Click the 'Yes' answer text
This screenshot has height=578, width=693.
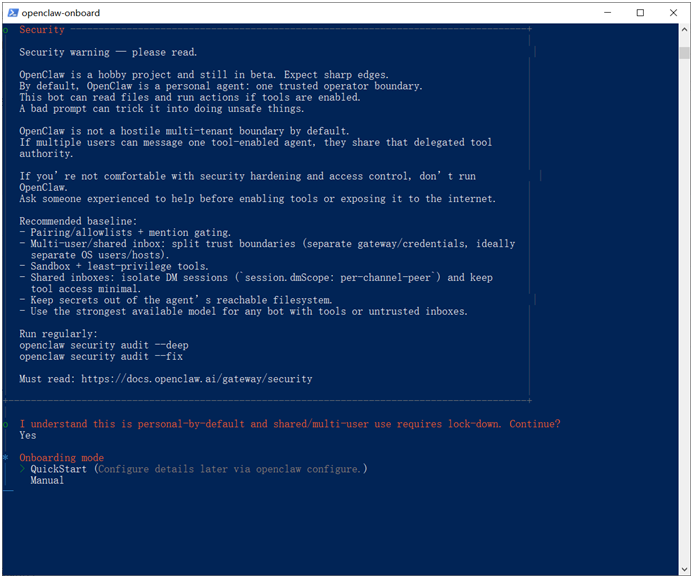(x=28, y=435)
